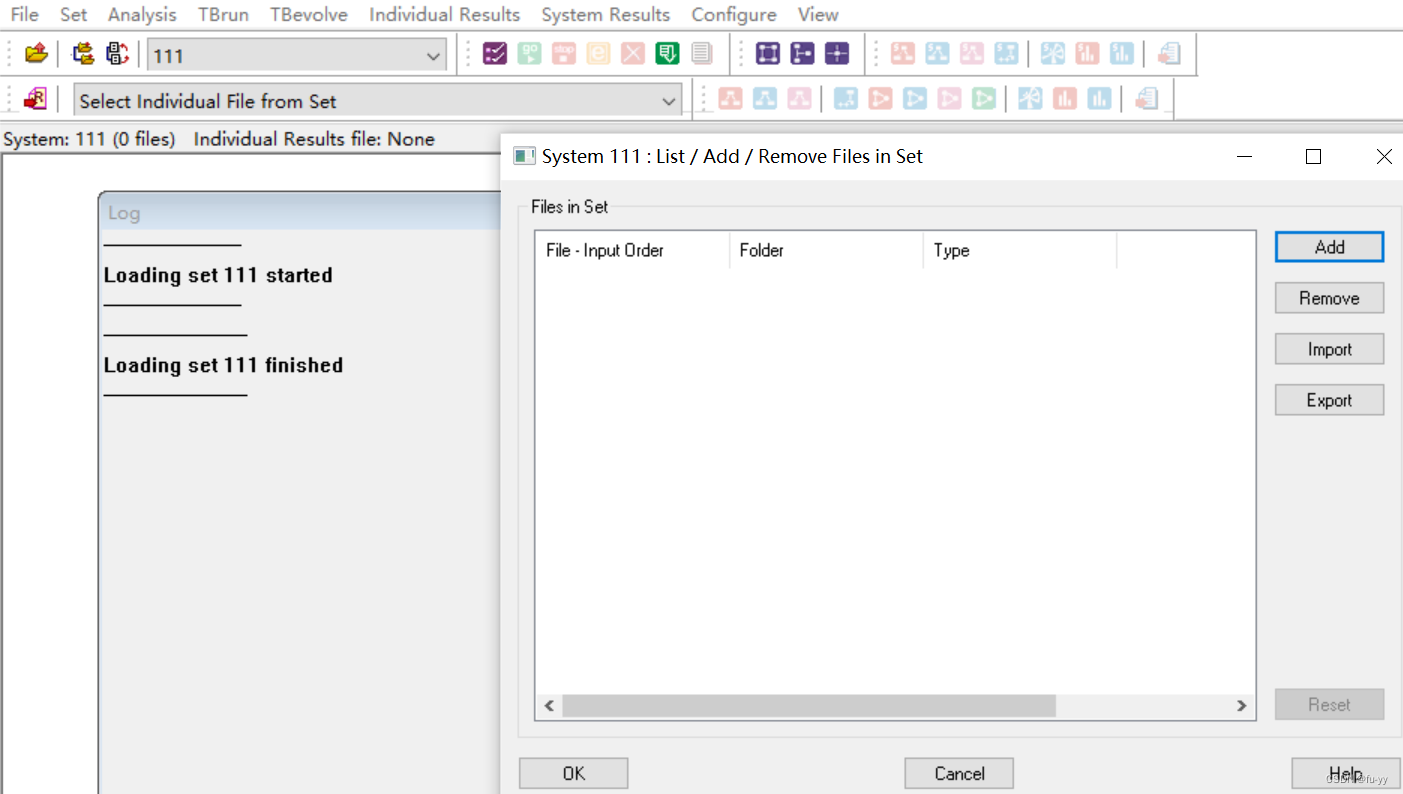Image resolution: width=1403 pixels, height=794 pixels.
Task: Open the Configure menu
Action: (x=733, y=15)
